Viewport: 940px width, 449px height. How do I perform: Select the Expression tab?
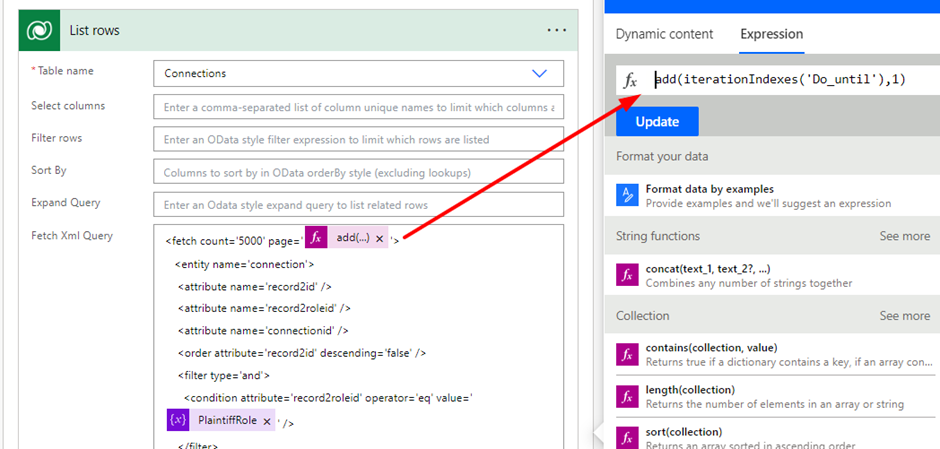point(771,34)
